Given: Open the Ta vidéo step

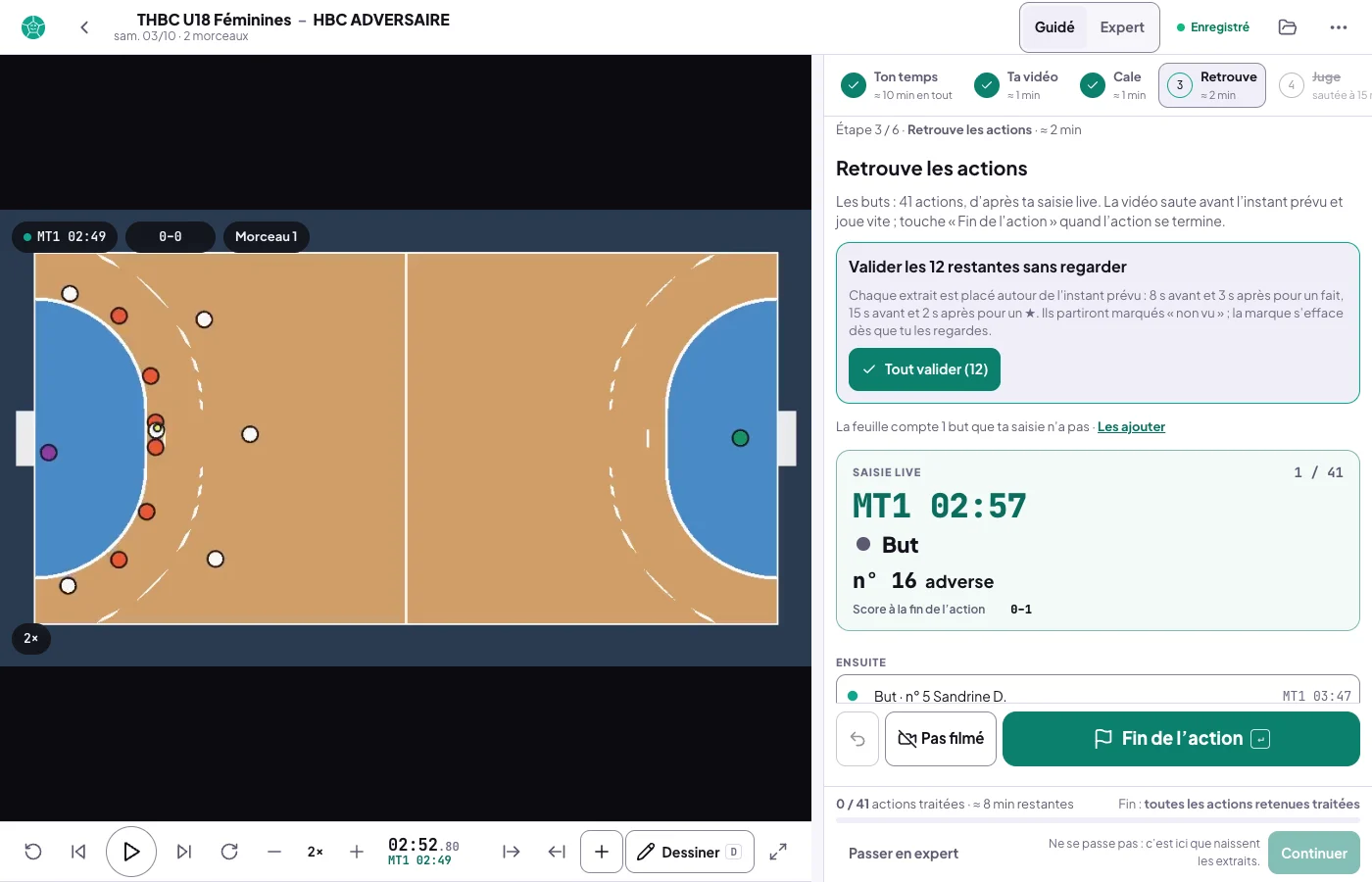Looking at the screenshot, I should tap(1016, 85).
